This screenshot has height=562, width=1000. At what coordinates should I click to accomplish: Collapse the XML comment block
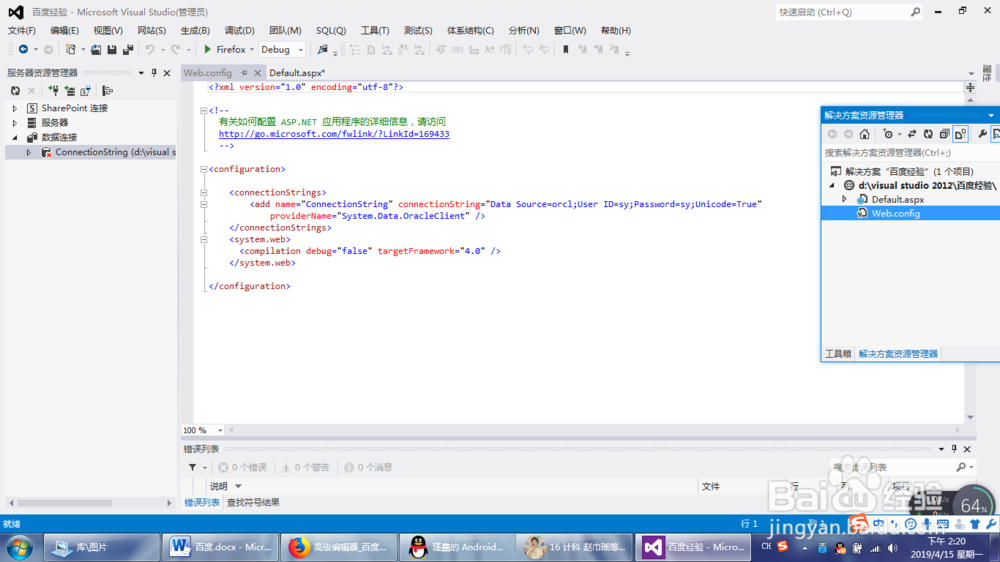[x=203, y=110]
